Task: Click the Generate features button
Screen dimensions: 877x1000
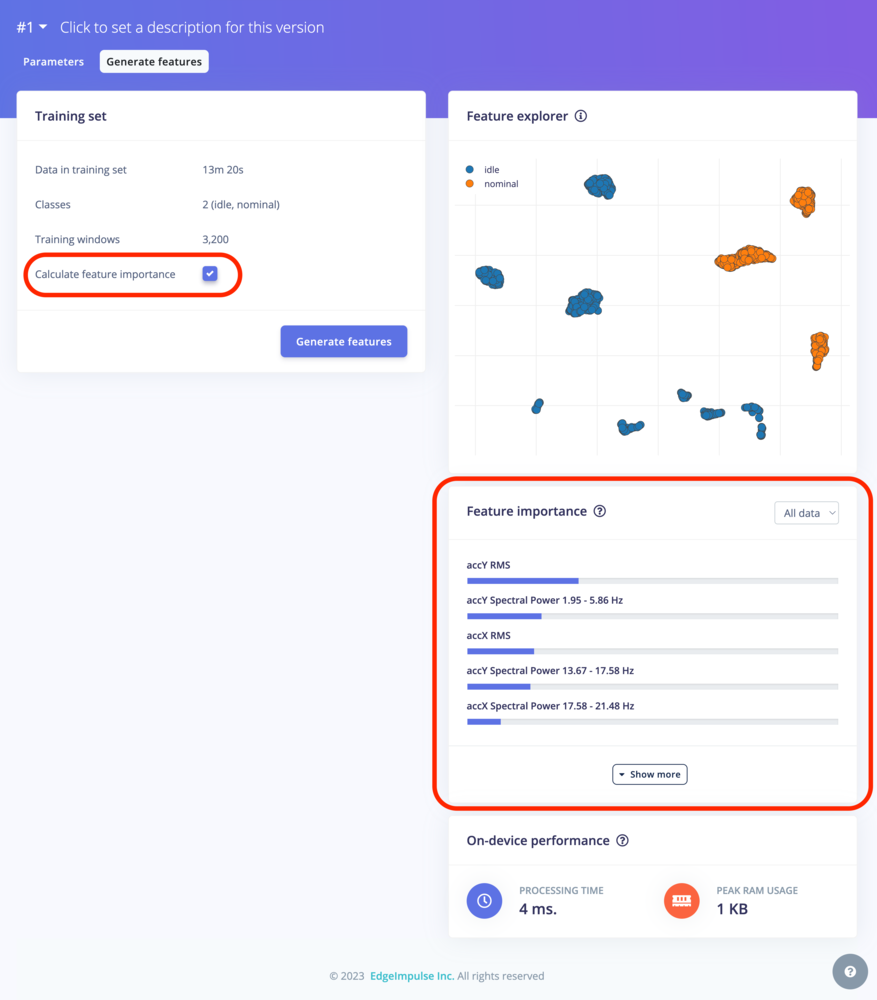Action: (344, 341)
